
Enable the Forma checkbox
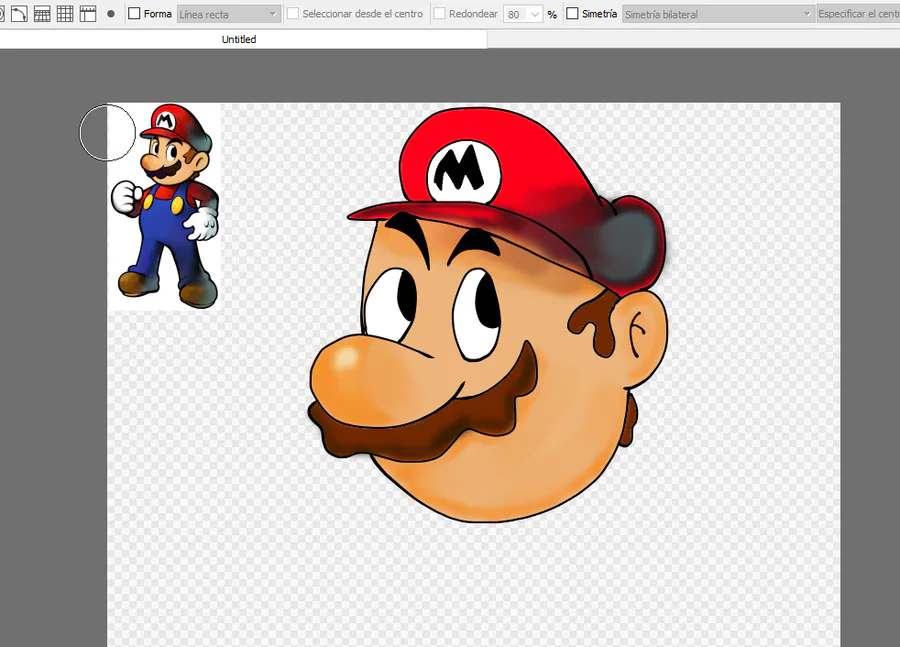(x=134, y=14)
